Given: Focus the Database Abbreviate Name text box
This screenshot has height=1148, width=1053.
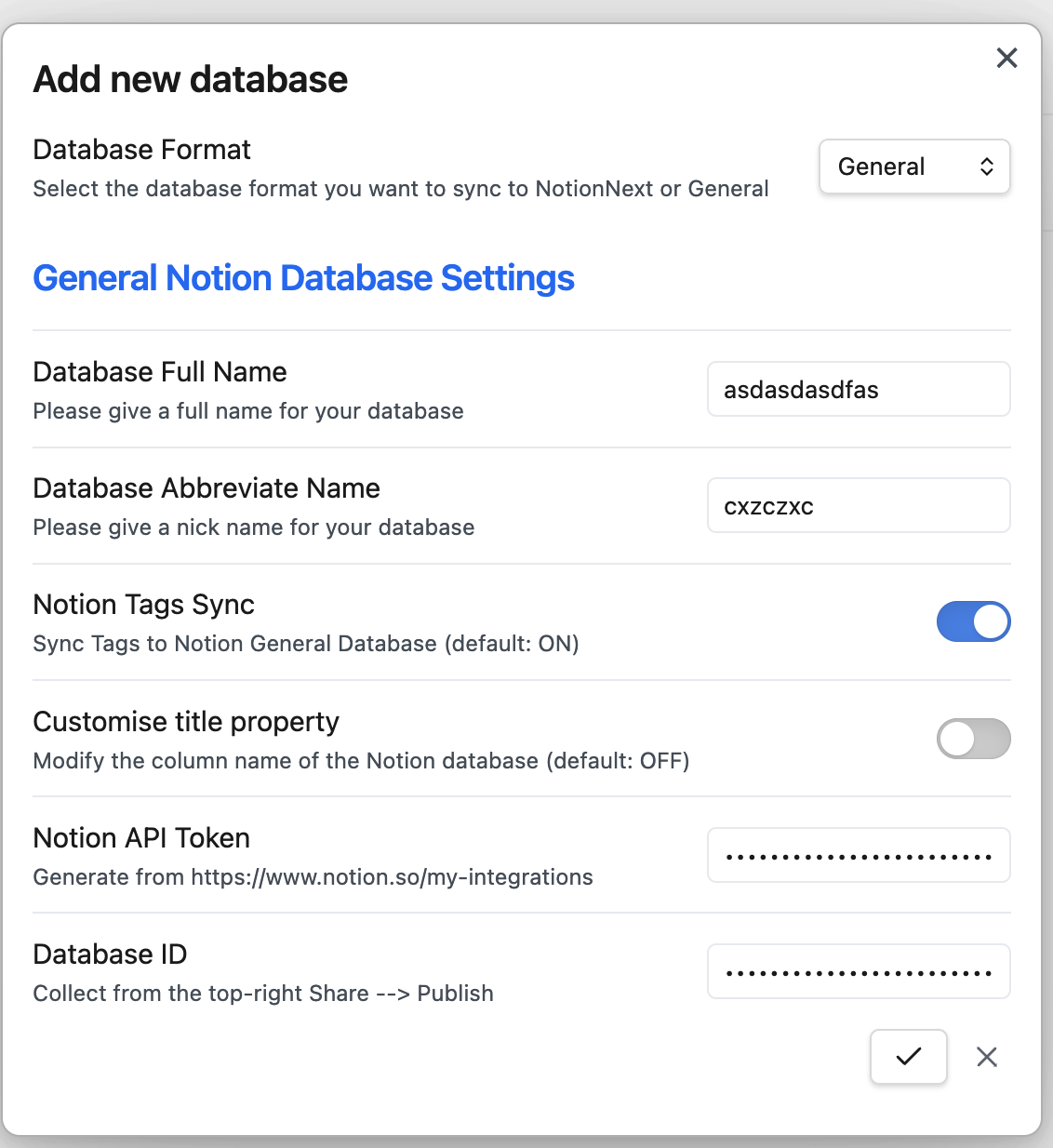Looking at the screenshot, I should click(x=858, y=505).
